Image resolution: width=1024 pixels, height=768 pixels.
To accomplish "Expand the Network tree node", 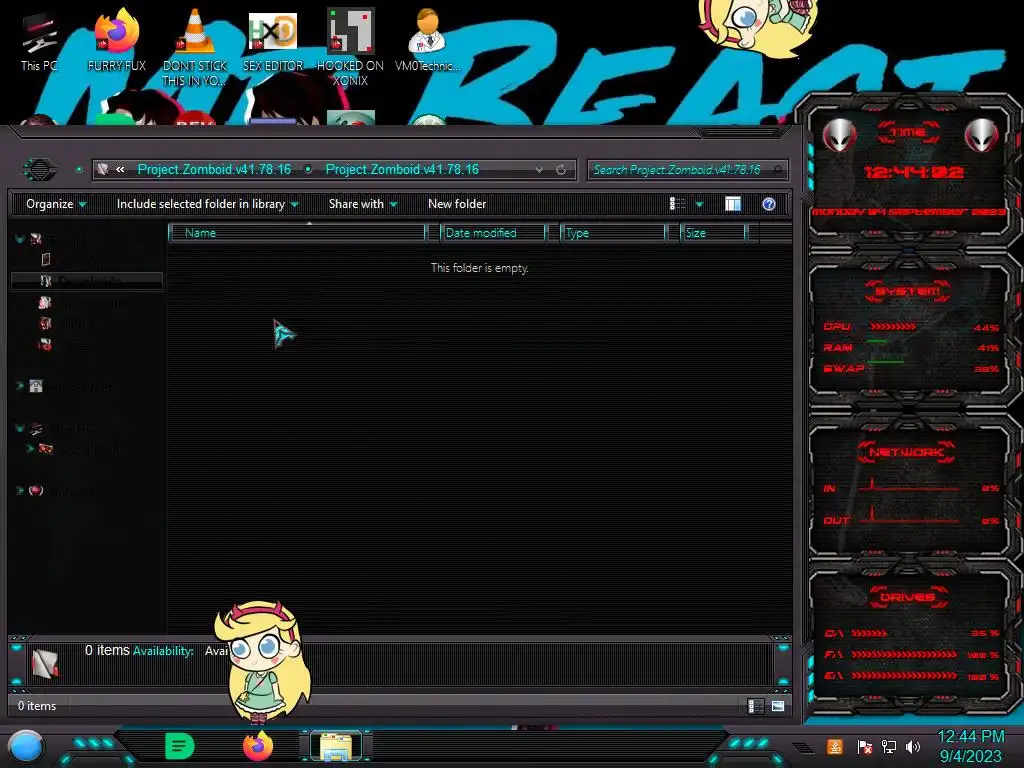I will (x=20, y=490).
